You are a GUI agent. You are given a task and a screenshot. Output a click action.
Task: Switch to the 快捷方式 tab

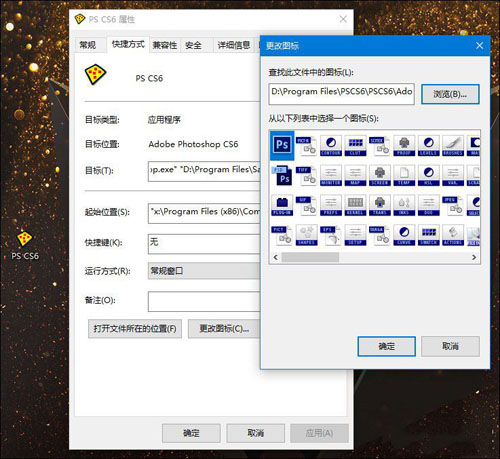128,44
